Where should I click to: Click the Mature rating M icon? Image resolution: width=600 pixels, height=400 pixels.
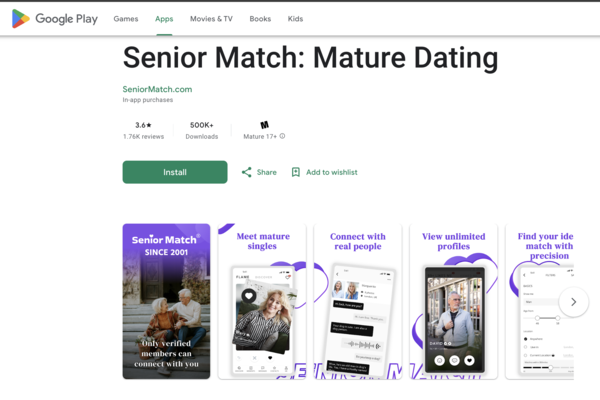coord(264,125)
